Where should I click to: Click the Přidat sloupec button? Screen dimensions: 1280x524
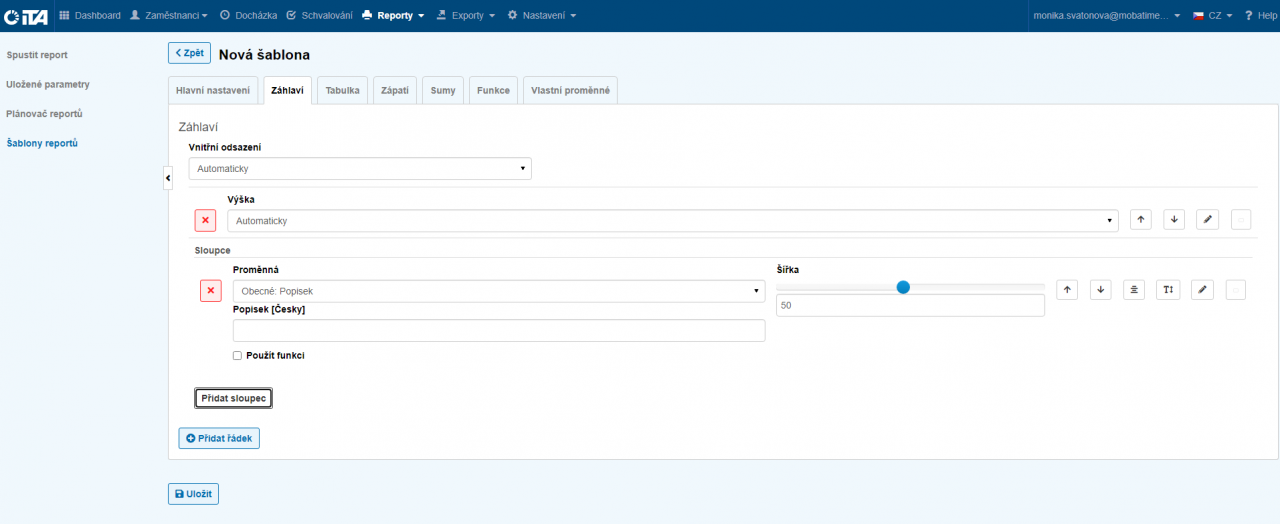tap(233, 398)
